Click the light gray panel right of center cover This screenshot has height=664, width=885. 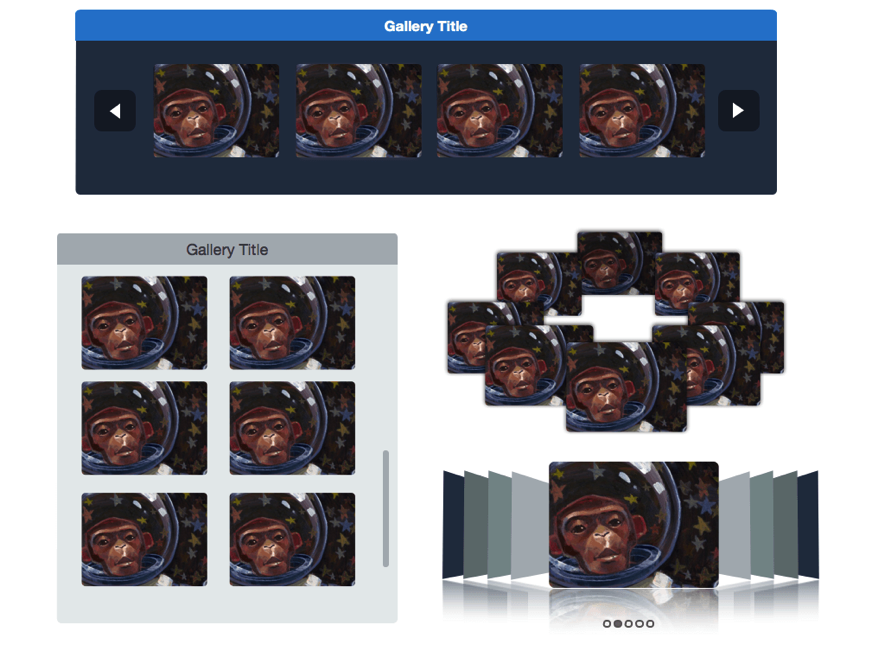click(734, 526)
